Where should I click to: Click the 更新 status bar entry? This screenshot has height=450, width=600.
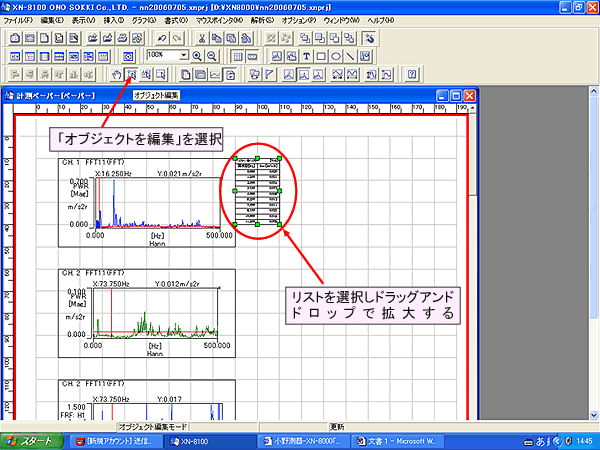tap(337, 426)
